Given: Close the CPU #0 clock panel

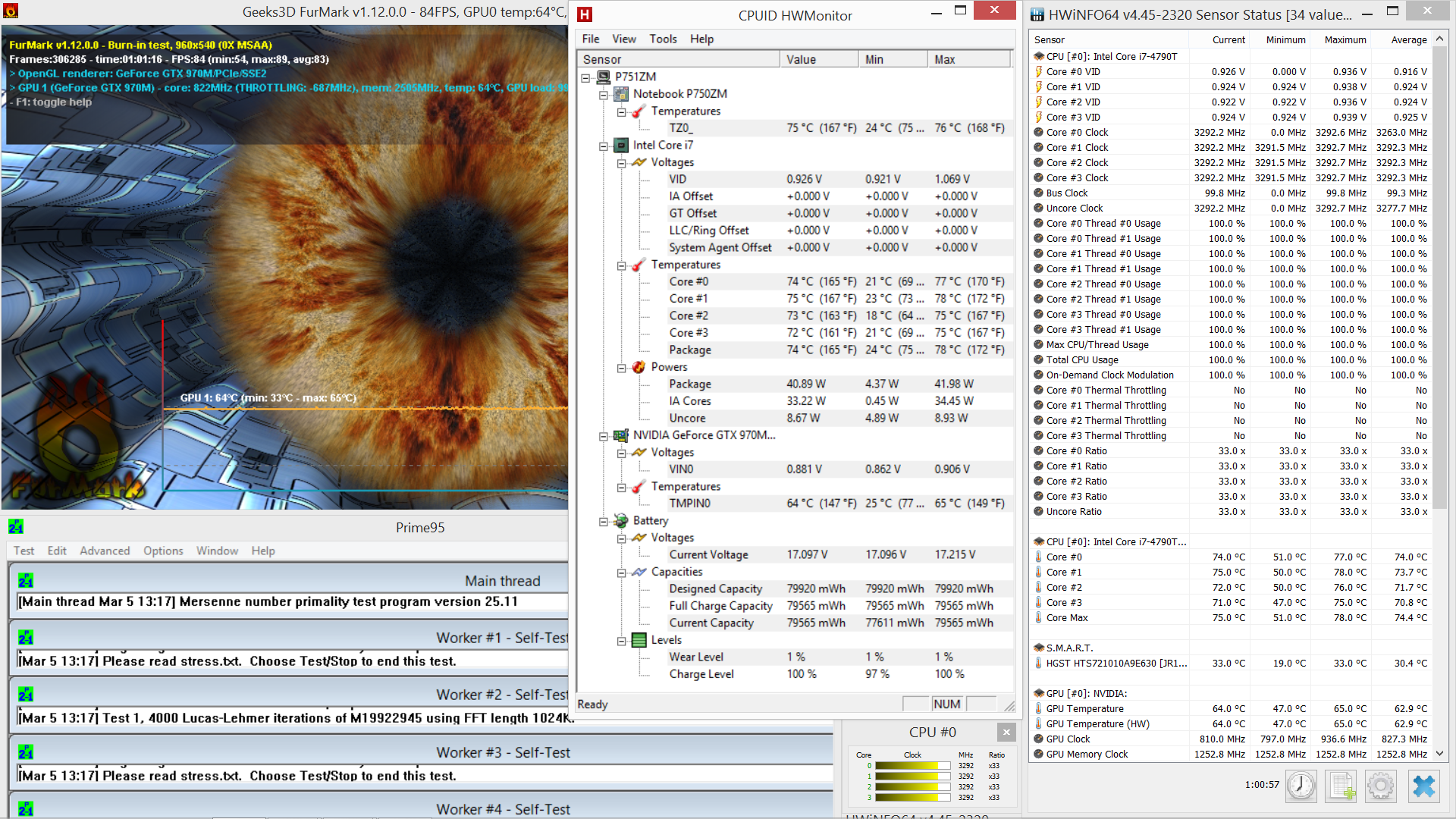Looking at the screenshot, I should click(1006, 732).
